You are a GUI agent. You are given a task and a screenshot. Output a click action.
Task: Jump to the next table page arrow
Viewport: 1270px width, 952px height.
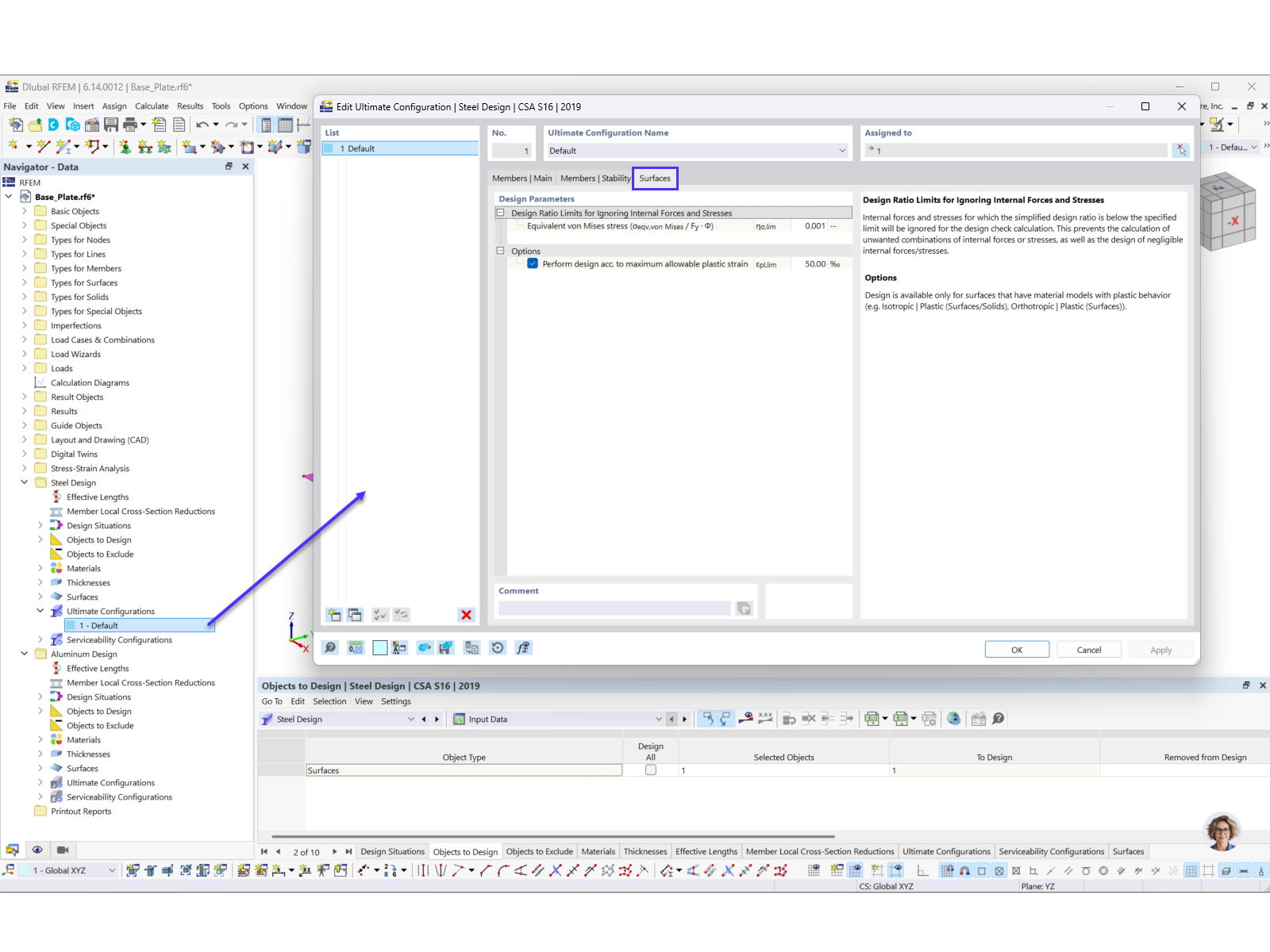point(335,852)
